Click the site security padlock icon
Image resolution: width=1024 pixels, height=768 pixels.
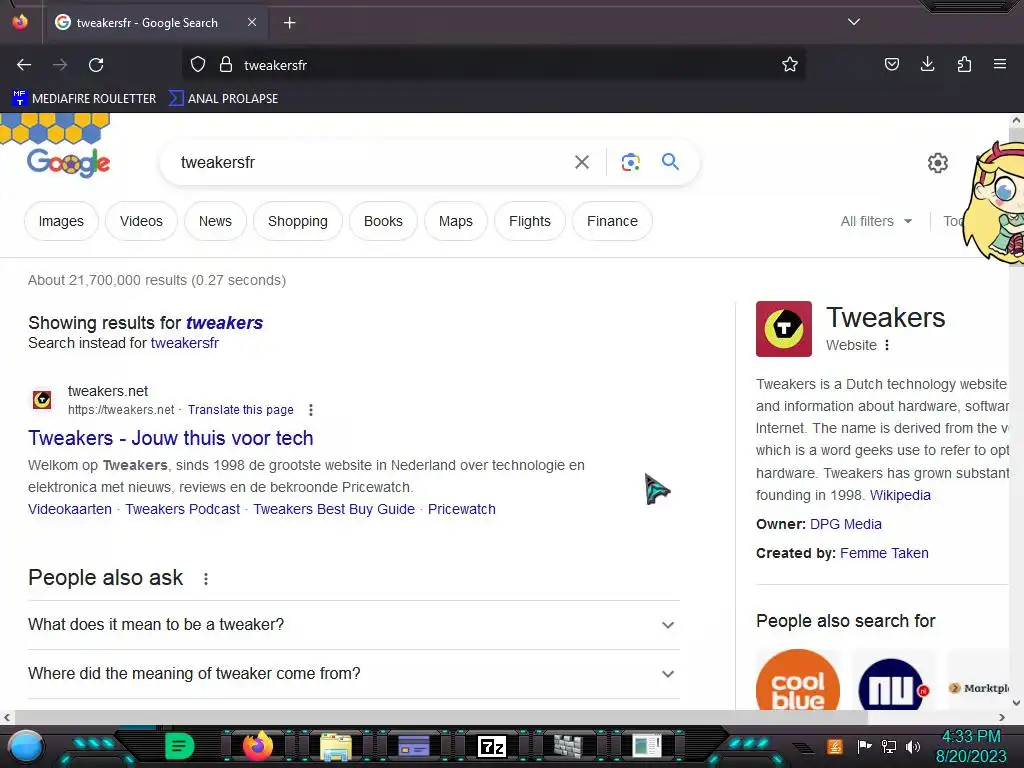tap(226, 65)
